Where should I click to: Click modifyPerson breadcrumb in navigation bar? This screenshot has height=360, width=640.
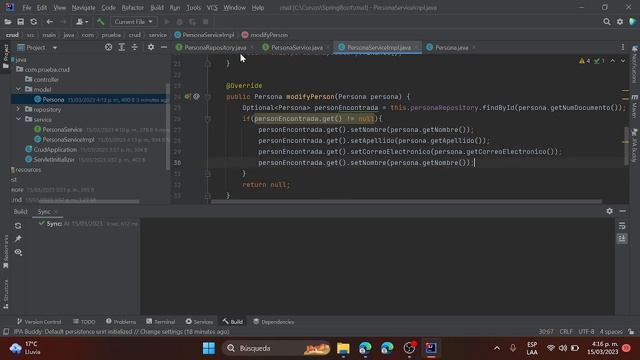pyautogui.click(x=265, y=35)
